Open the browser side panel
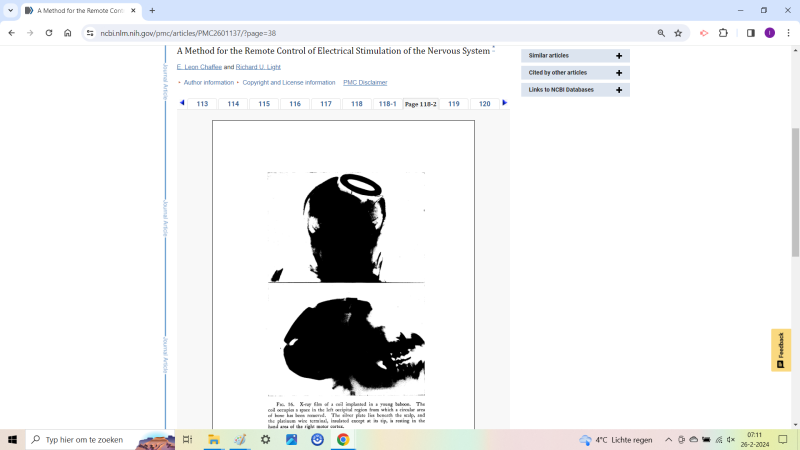 click(750, 33)
